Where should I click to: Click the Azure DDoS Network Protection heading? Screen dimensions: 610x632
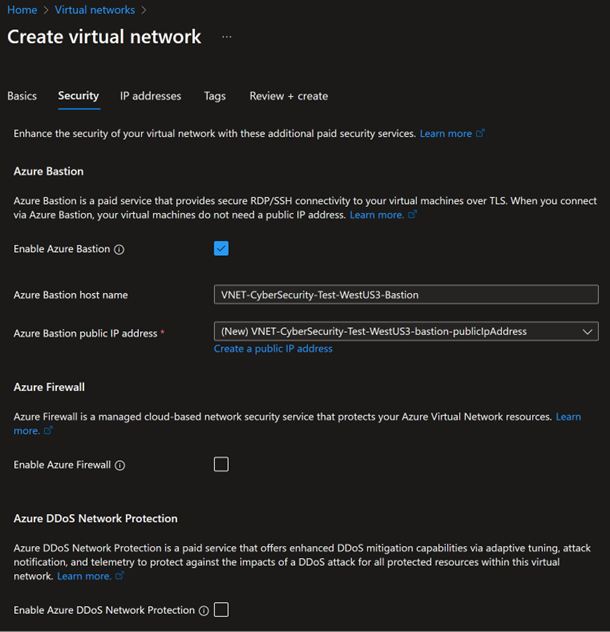[96, 518]
